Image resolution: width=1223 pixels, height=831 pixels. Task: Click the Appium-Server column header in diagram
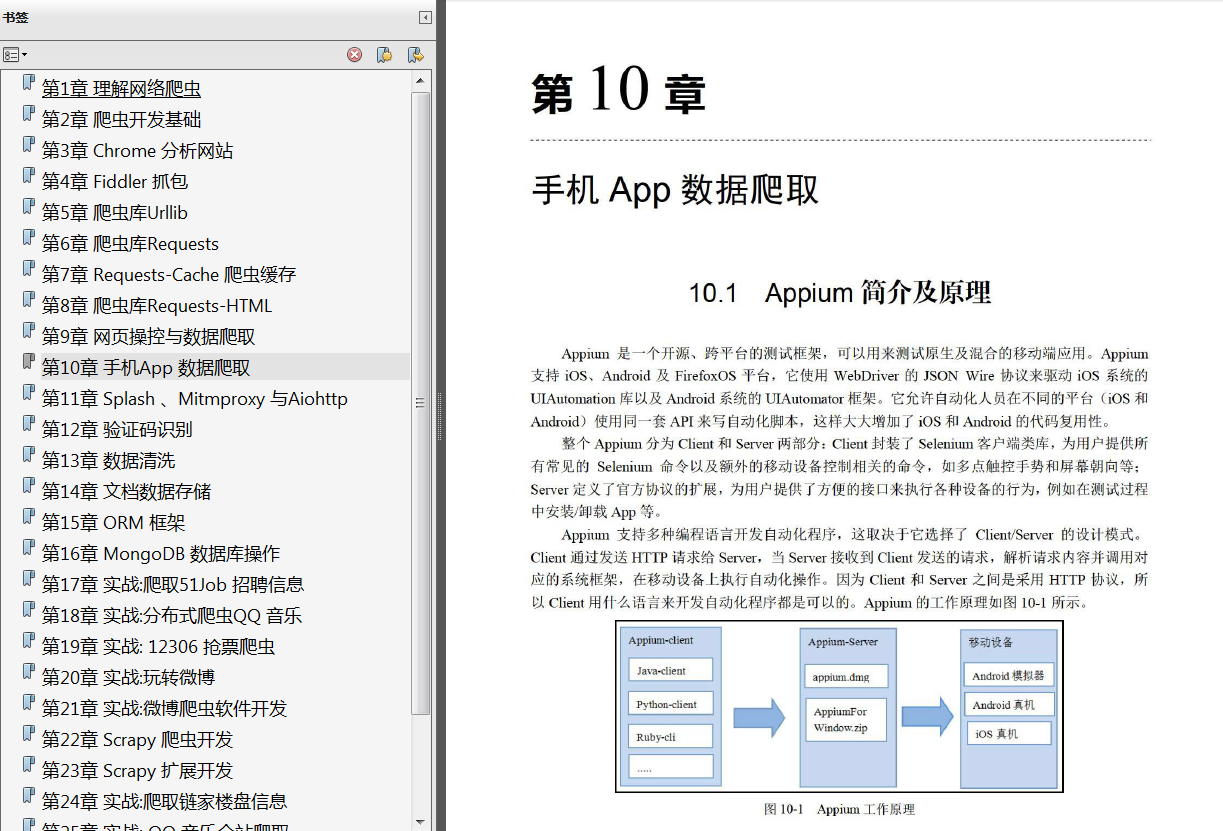coord(843,642)
